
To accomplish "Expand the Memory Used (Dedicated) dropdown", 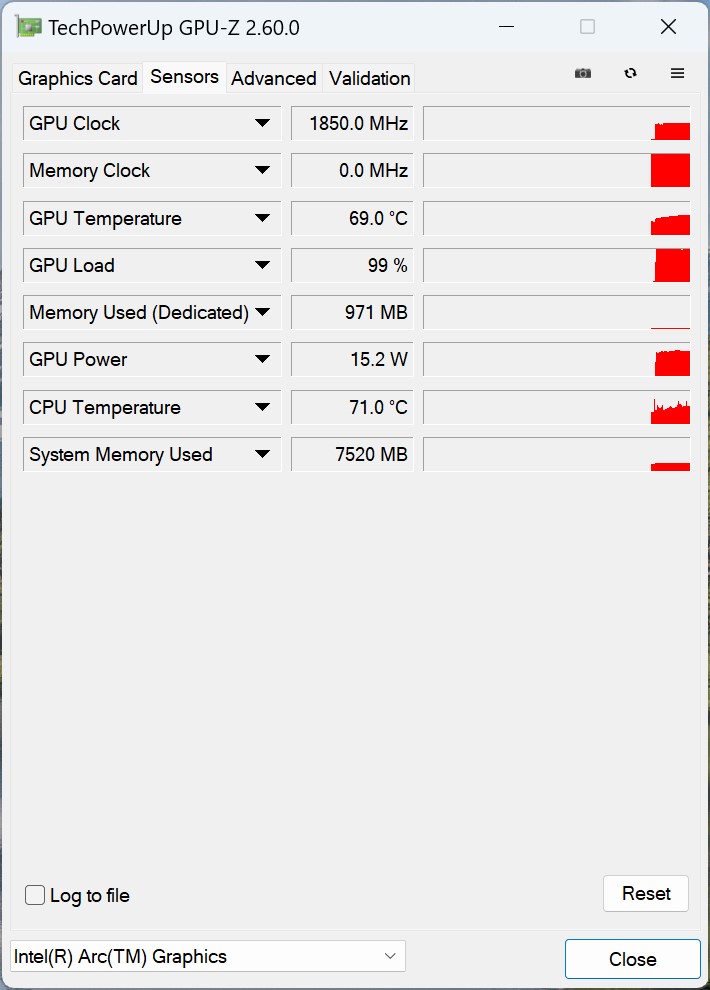I will coord(262,312).
